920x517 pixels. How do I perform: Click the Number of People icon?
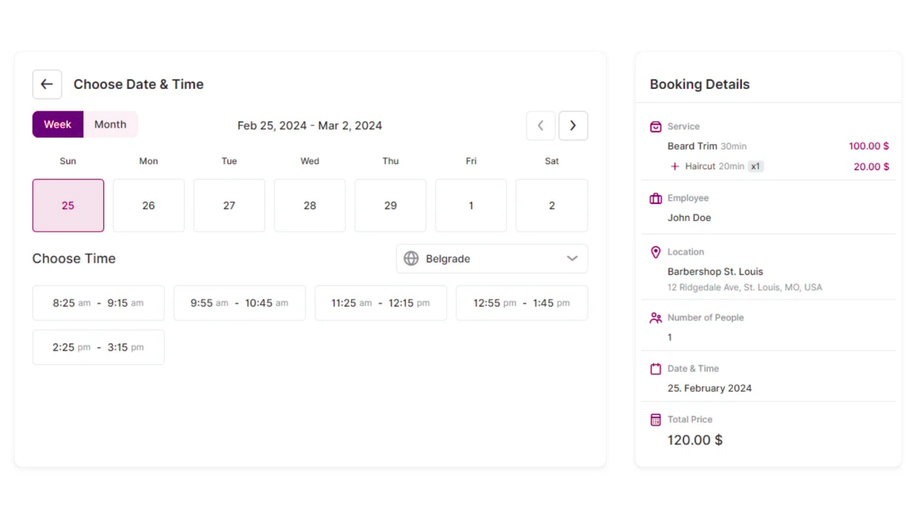[x=656, y=318]
